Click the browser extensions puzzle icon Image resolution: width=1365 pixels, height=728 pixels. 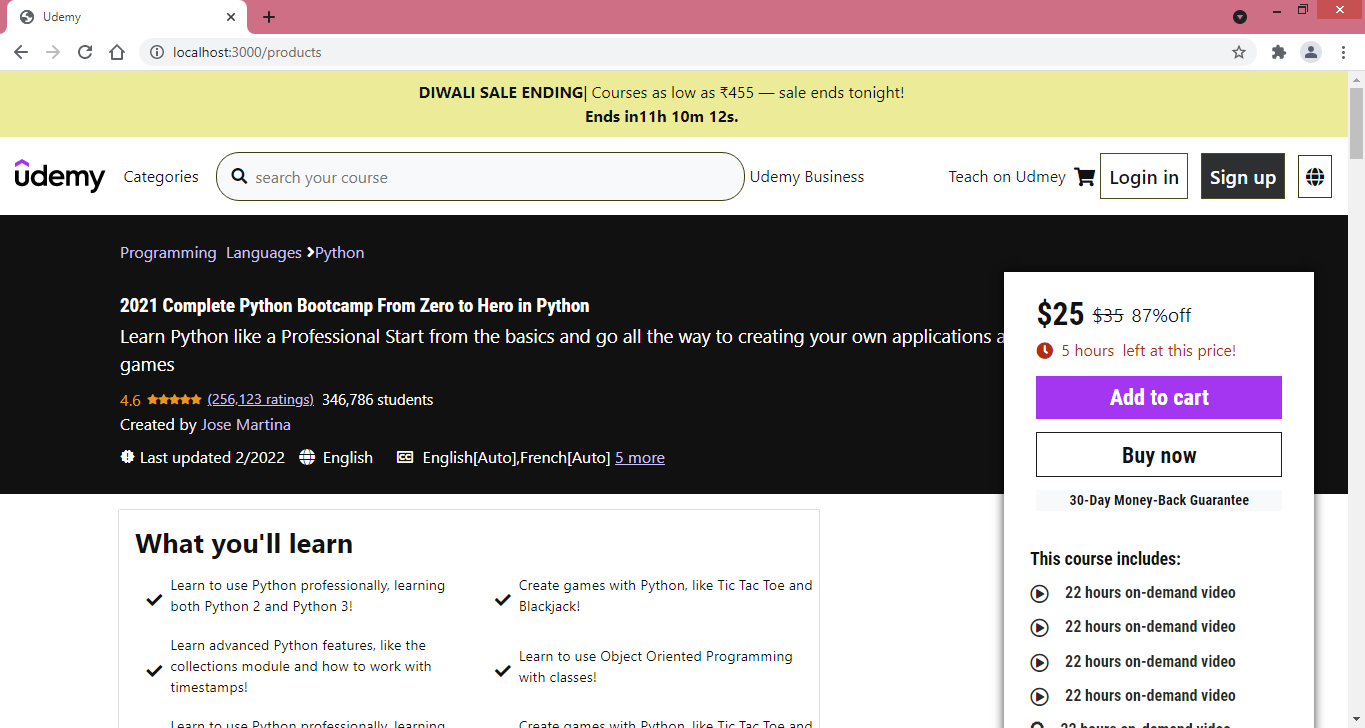pyautogui.click(x=1278, y=51)
